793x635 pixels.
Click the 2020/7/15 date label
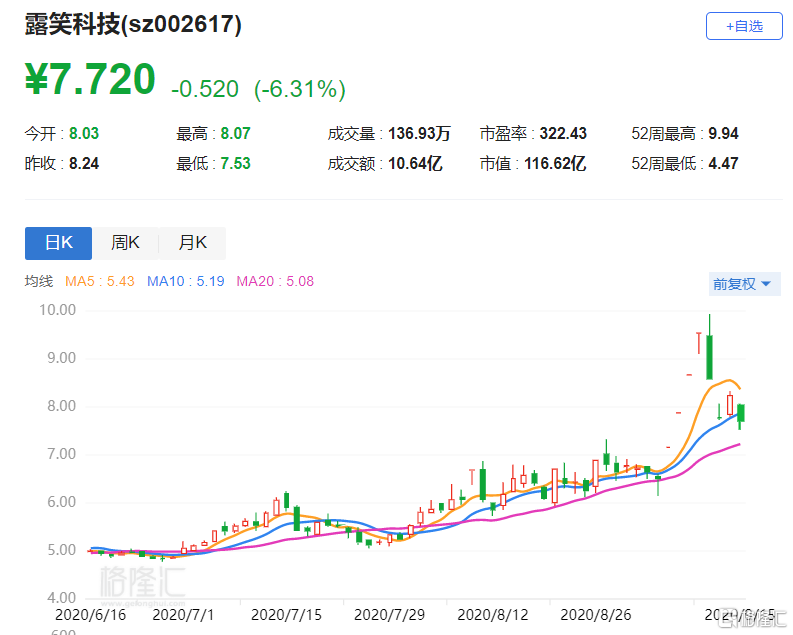point(286,615)
